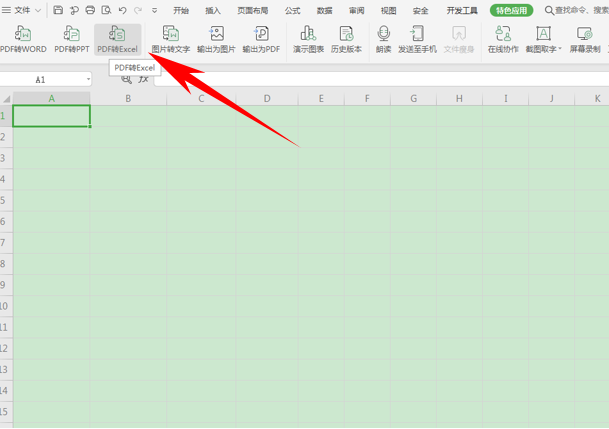Click the 查找命令 search box
This screenshot has height=429, width=609.
580,11
